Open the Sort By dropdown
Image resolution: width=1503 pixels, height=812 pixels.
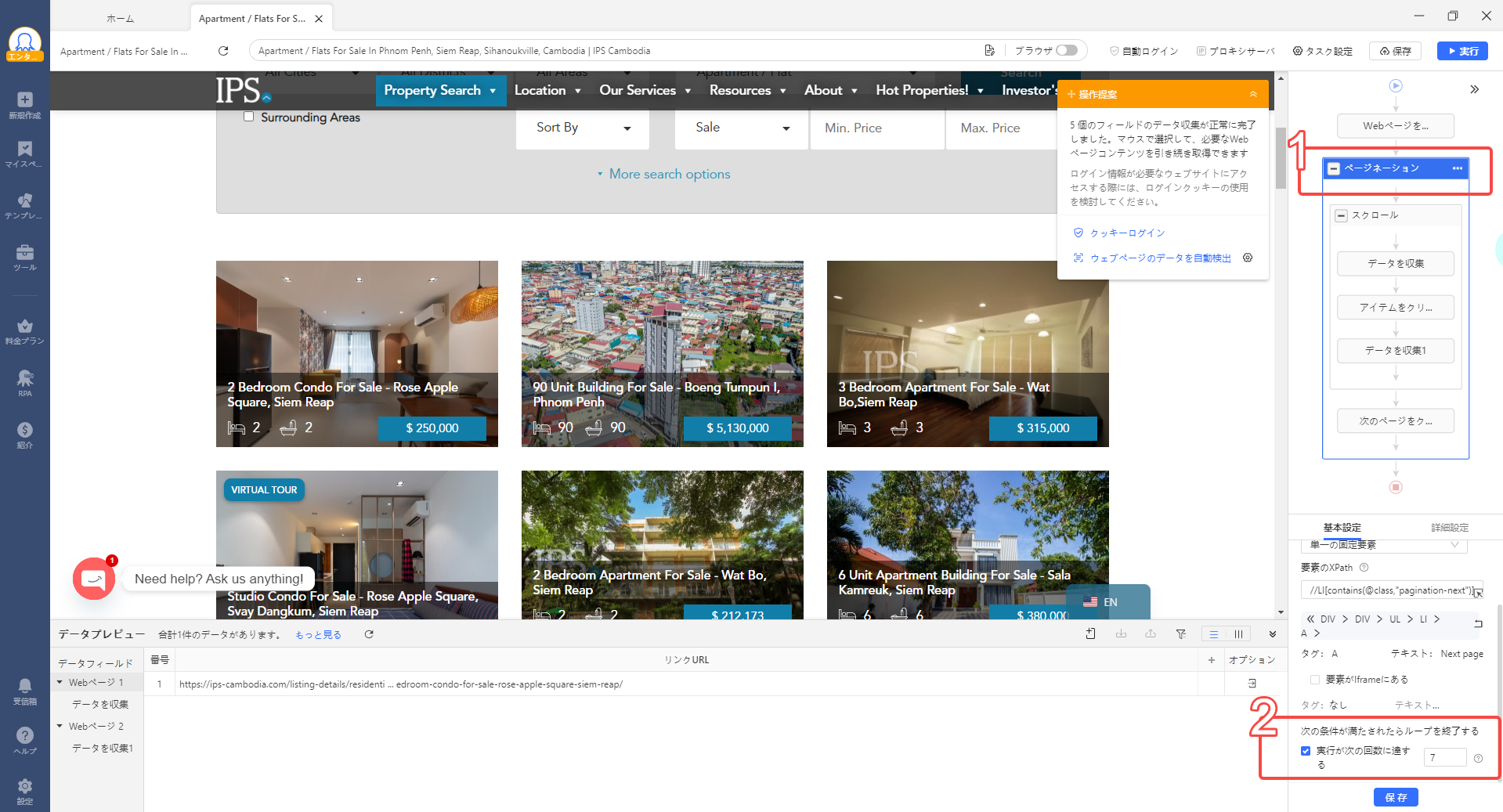coord(582,128)
